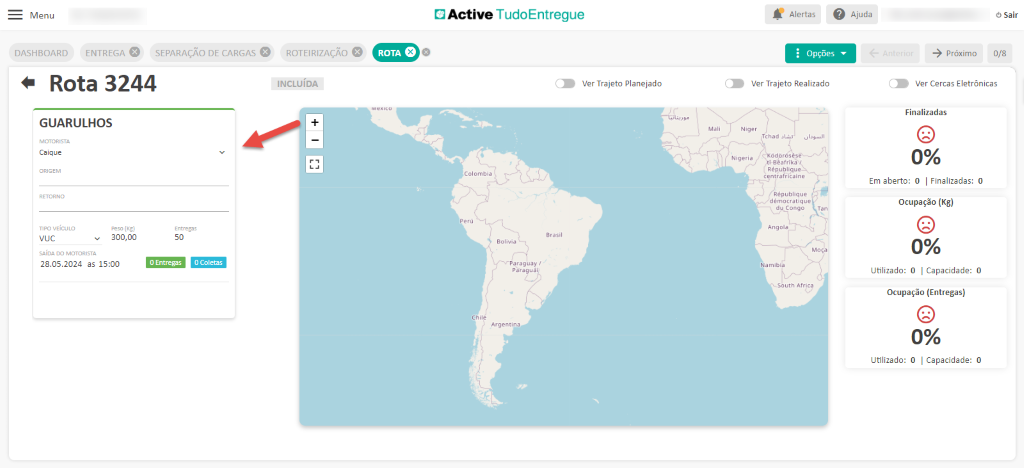Viewport: 1024px width, 468px height.
Task: Close the ROTA tab with its X
Action: coord(409,53)
